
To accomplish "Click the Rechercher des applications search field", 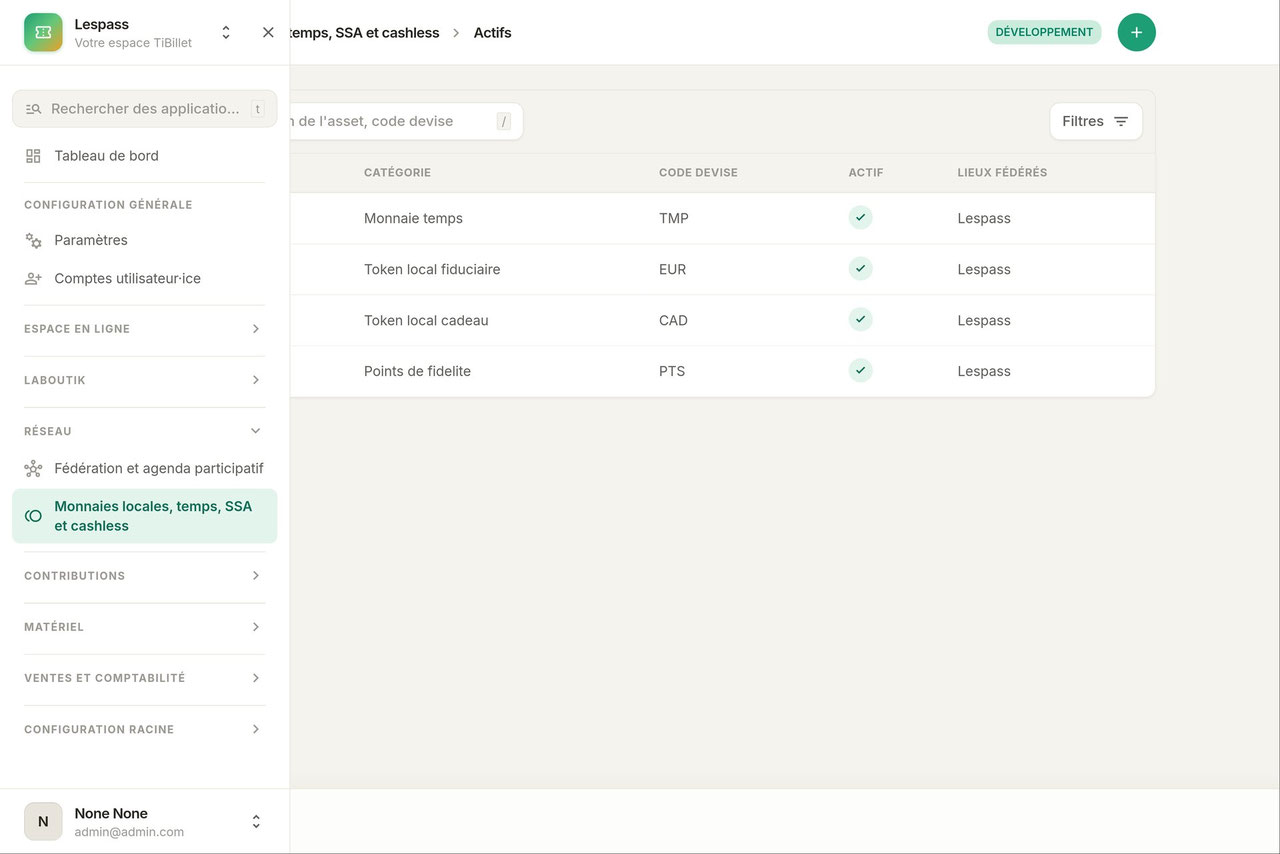I will click(x=145, y=109).
